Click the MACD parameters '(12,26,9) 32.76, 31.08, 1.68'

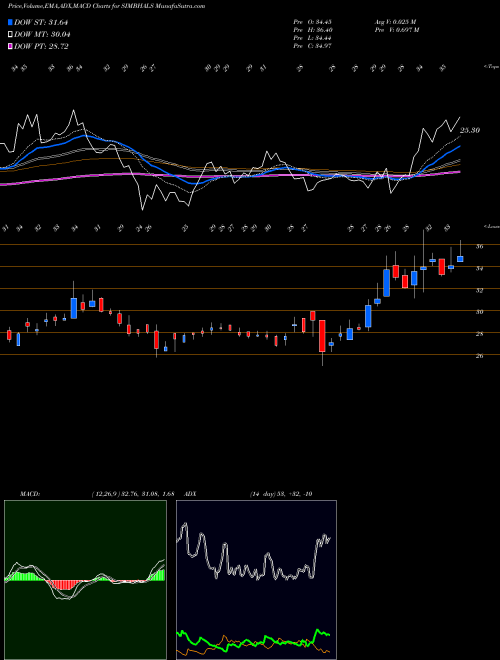(x=133, y=494)
